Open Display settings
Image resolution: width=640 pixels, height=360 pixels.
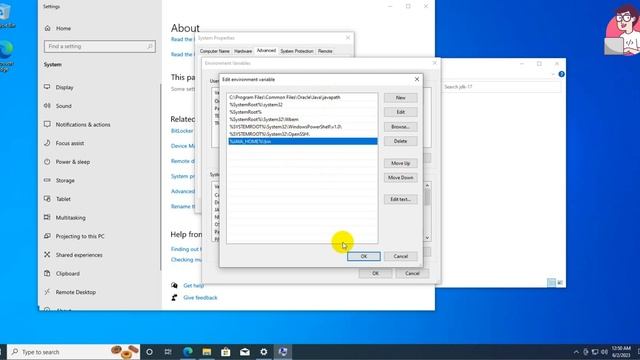(x=64, y=87)
